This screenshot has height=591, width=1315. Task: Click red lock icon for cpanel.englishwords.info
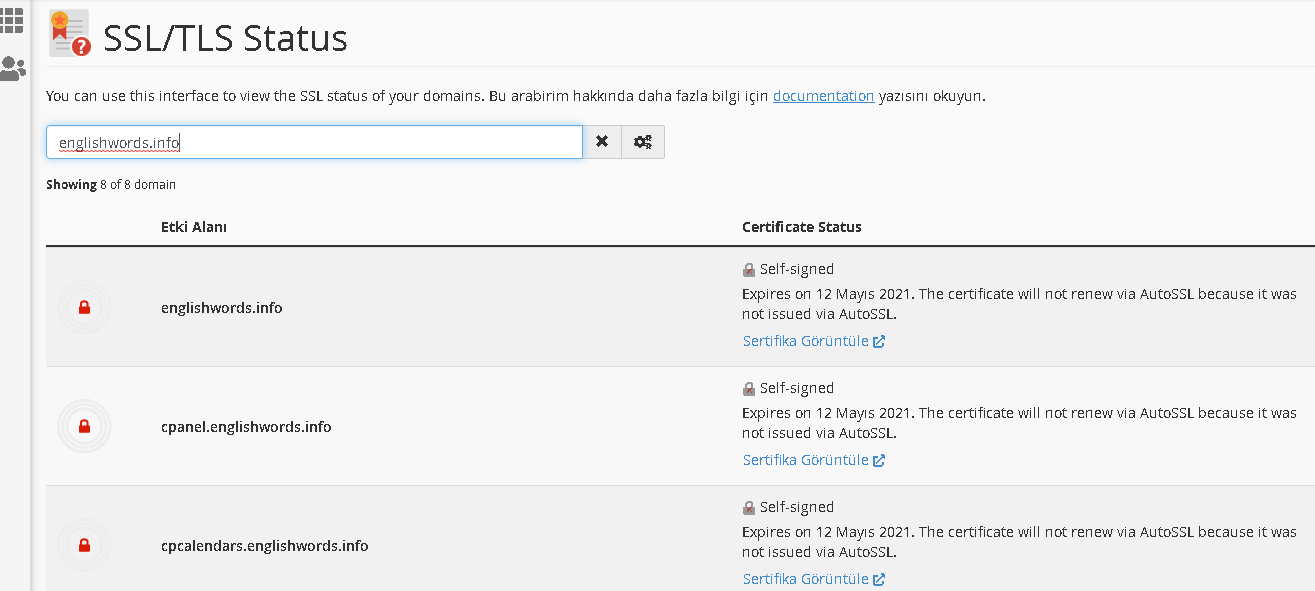pos(84,427)
